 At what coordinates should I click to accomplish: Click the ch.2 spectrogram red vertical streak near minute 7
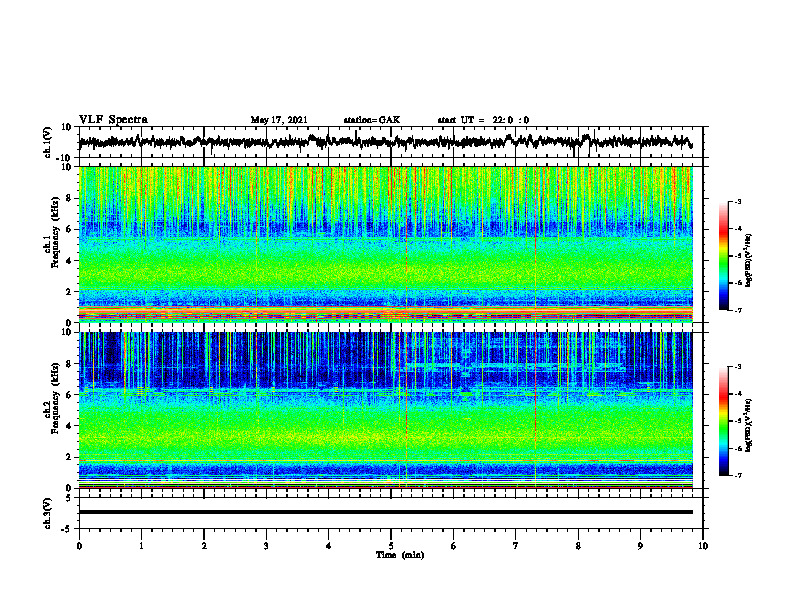tap(535, 410)
